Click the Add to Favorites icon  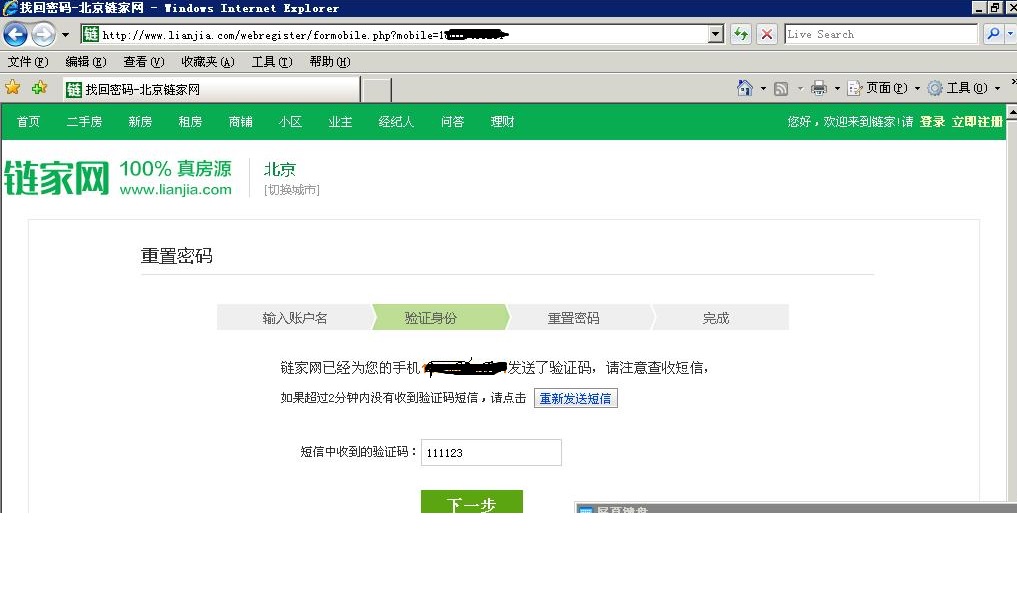click(x=40, y=88)
